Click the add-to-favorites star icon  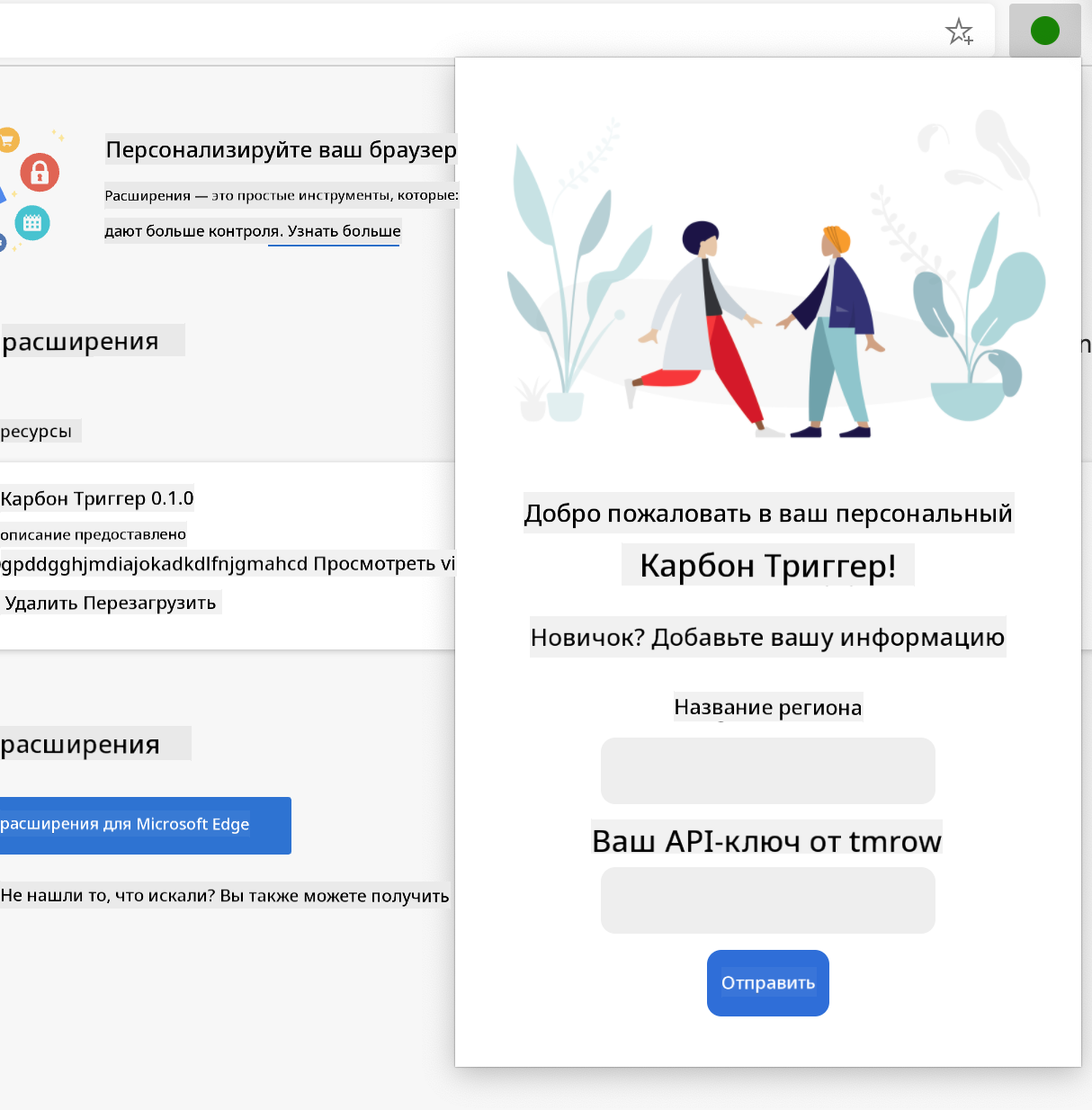pyautogui.click(x=959, y=32)
